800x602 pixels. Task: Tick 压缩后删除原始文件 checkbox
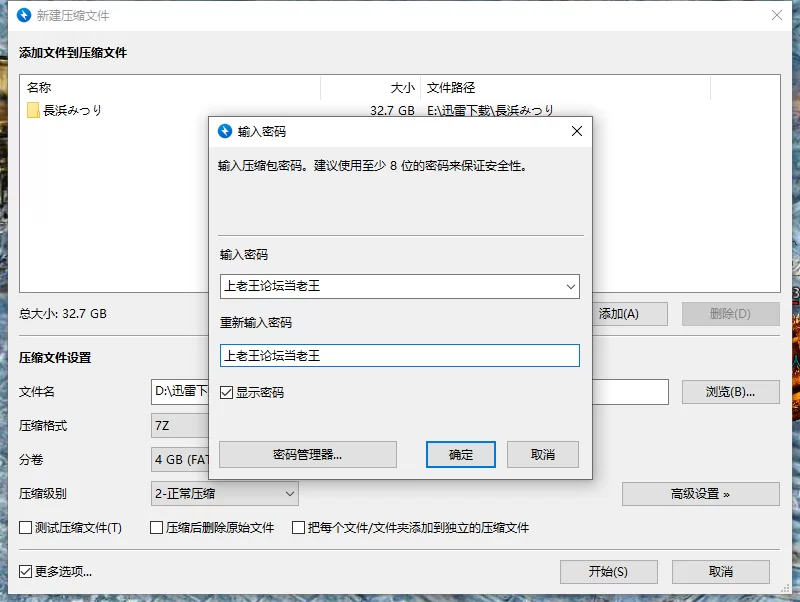[x=157, y=528]
